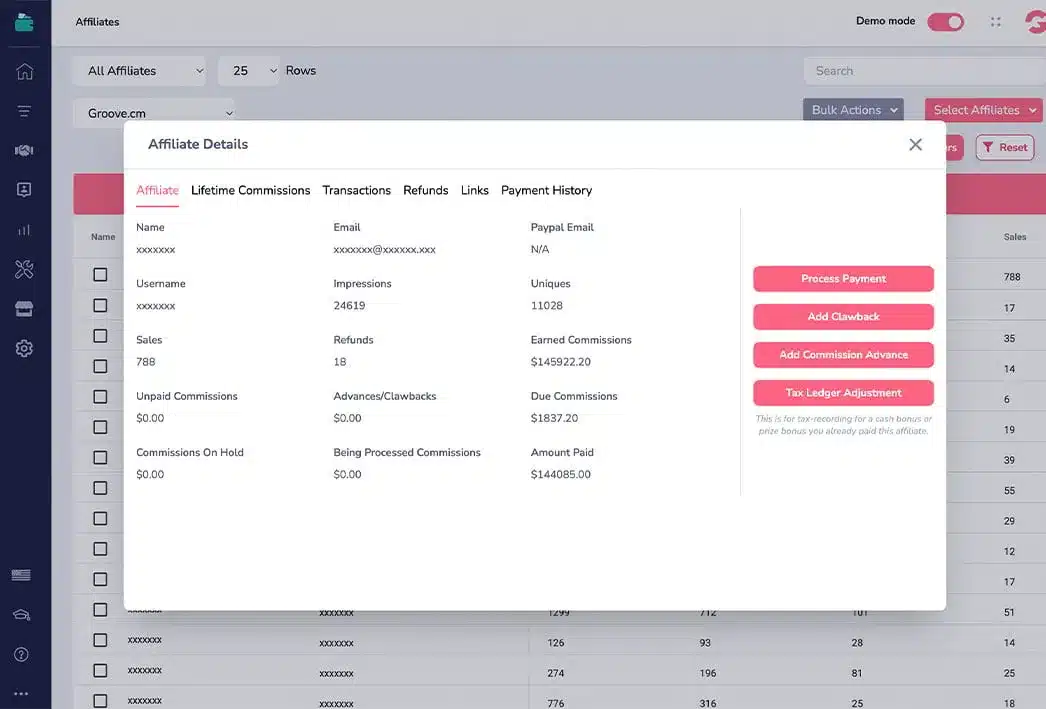Image resolution: width=1046 pixels, height=709 pixels.
Task: Click the US flag language icon
Action: (x=21, y=575)
